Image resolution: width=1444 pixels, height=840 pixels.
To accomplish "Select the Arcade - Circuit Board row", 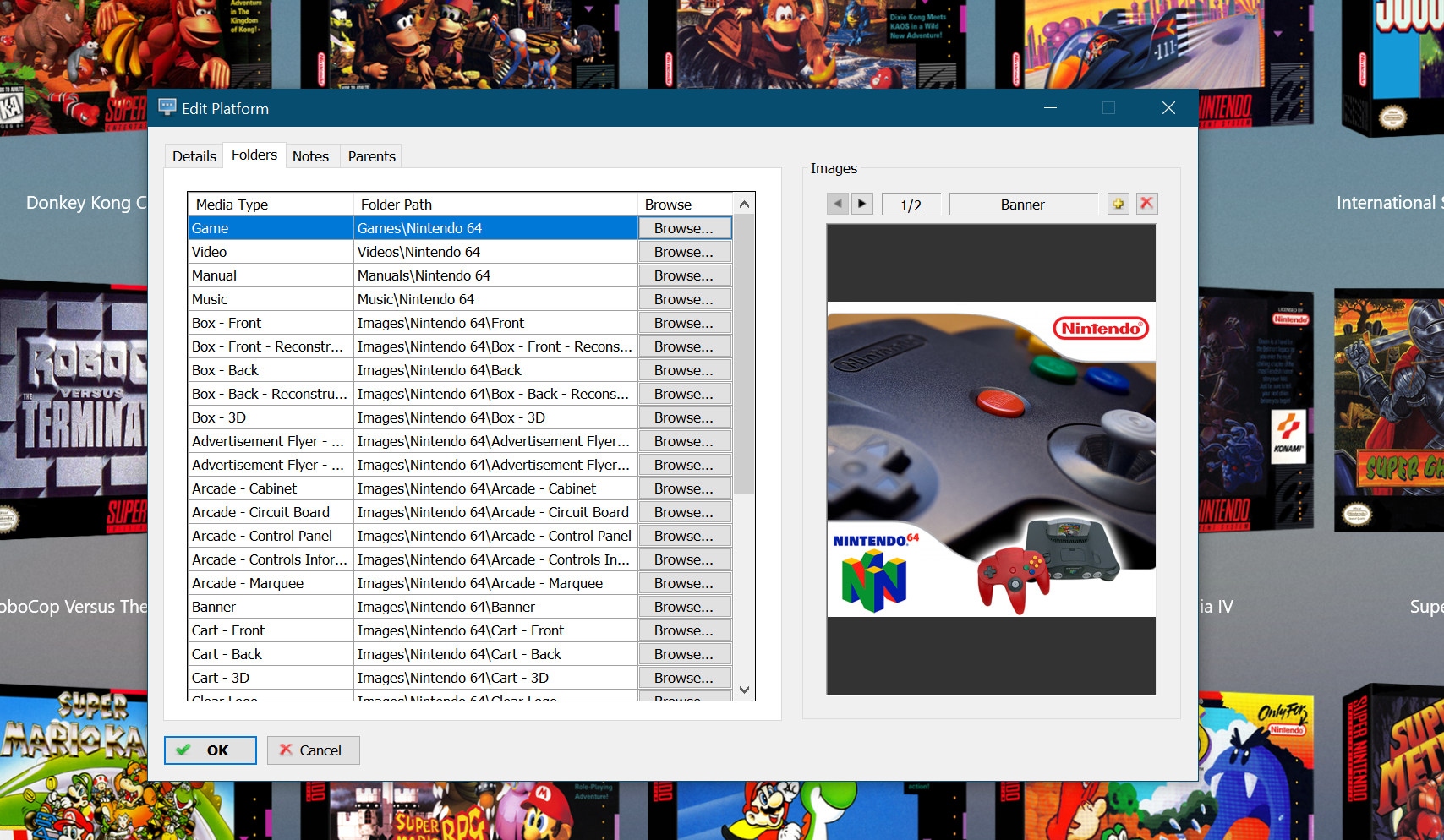I will (x=271, y=512).
